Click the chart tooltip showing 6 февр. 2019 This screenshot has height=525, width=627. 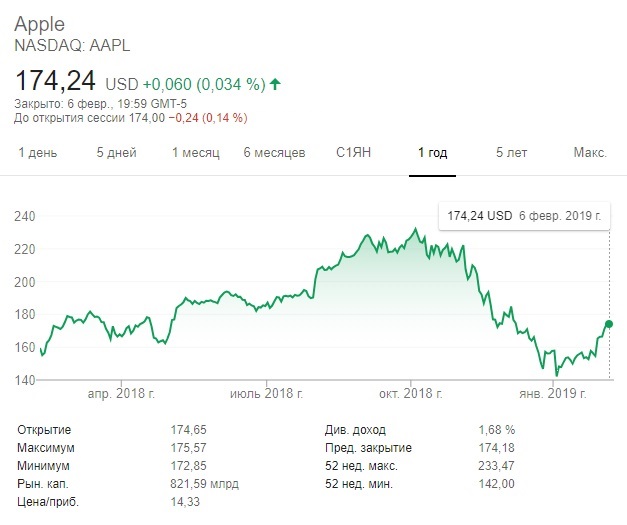(523, 215)
